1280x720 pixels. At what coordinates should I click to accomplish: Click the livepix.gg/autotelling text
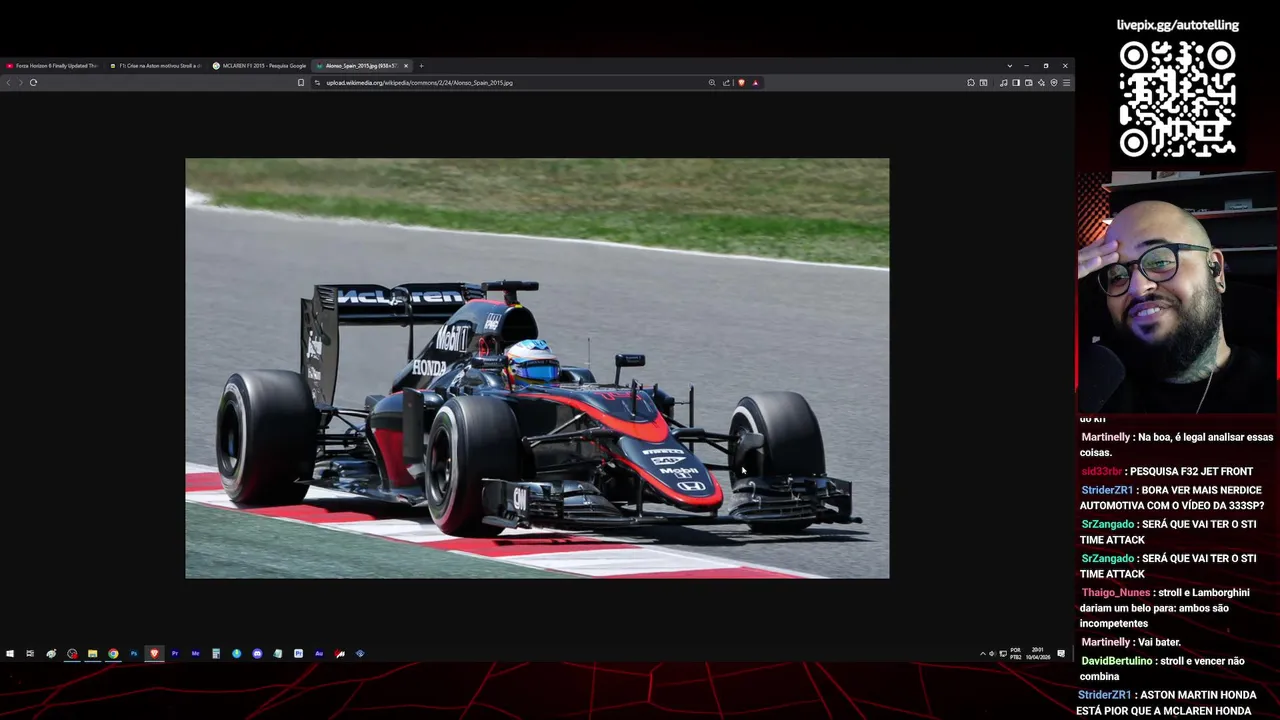tap(1178, 25)
